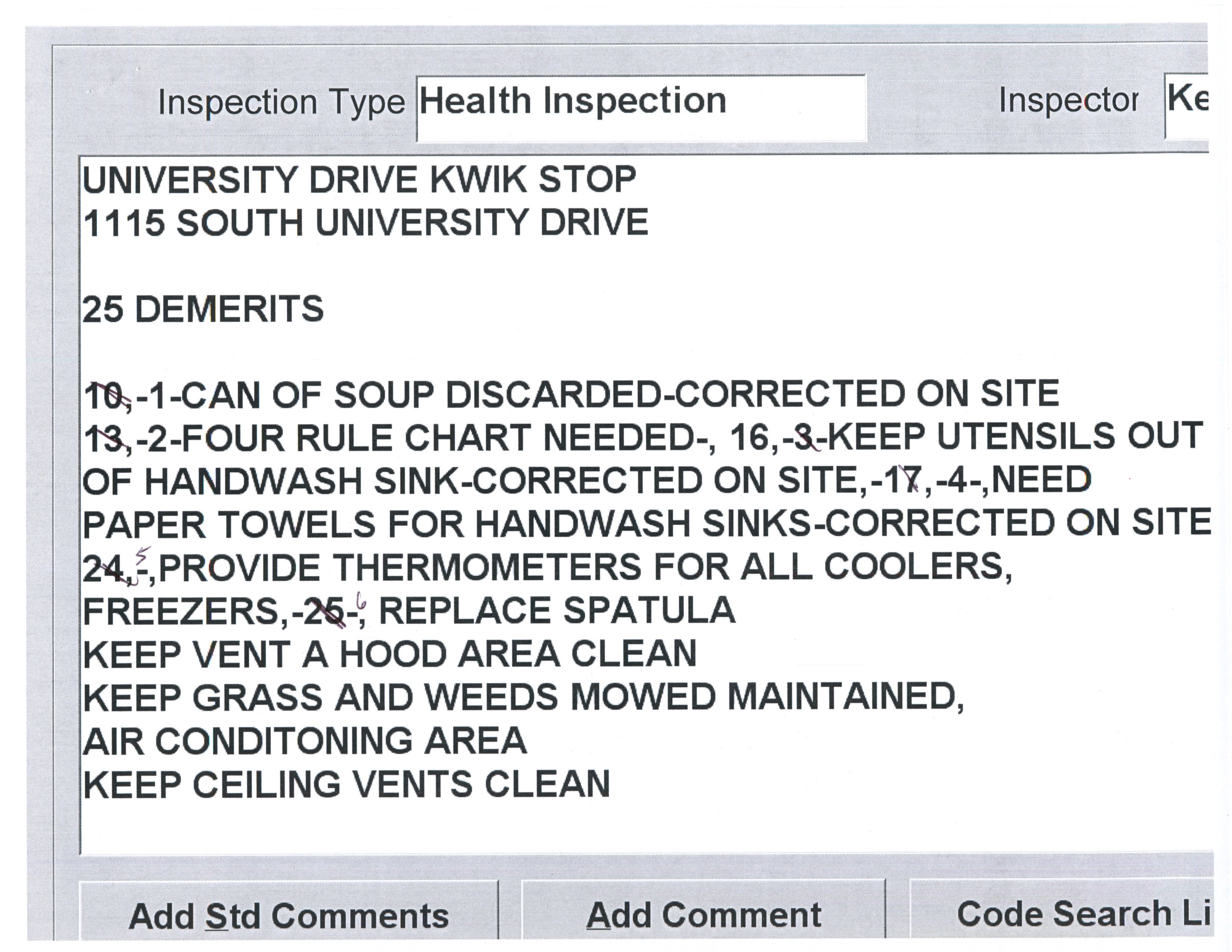Click the "Inspector" label
Viewport: 1232px width, 952px height.
(1068, 101)
